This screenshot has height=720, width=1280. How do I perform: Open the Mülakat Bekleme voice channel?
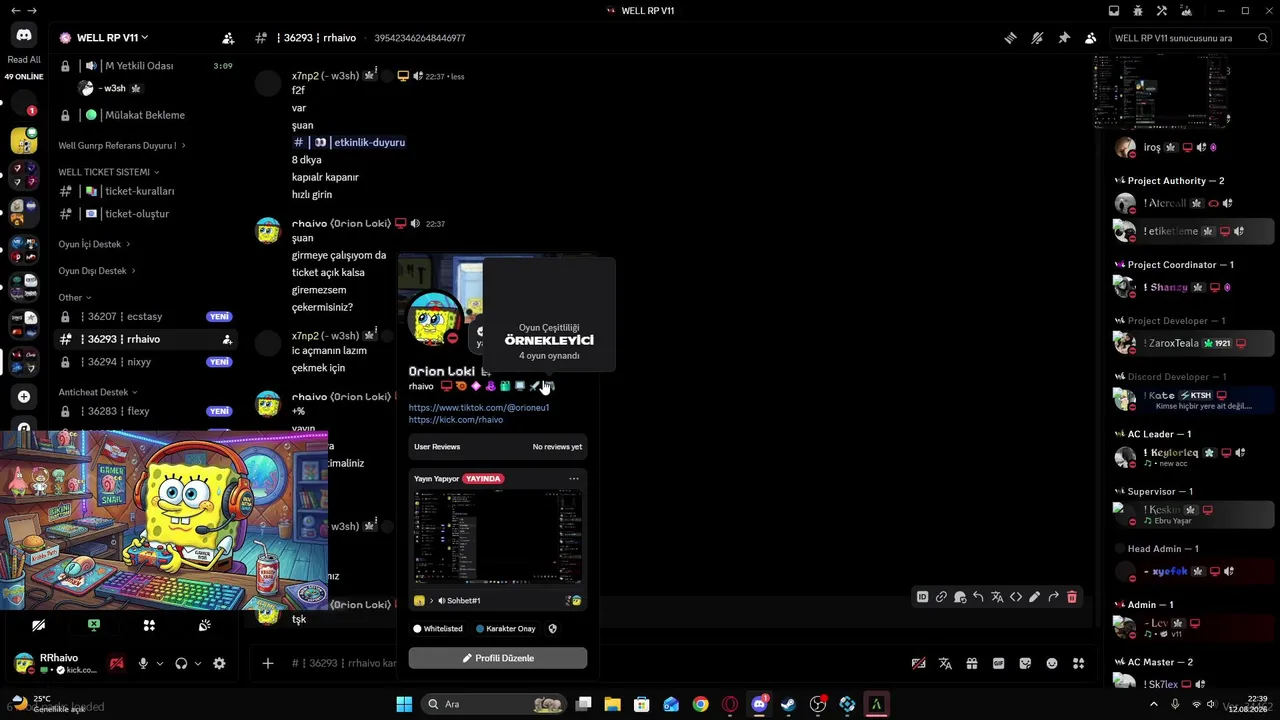click(x=145, y=115)
